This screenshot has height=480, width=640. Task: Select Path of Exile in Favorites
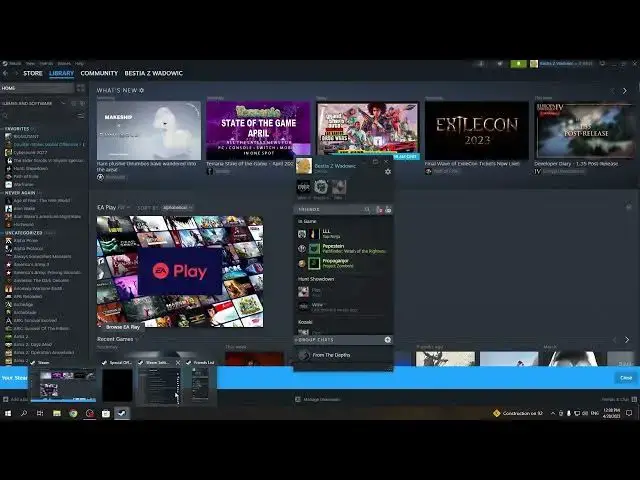click(x=26, y=176)
